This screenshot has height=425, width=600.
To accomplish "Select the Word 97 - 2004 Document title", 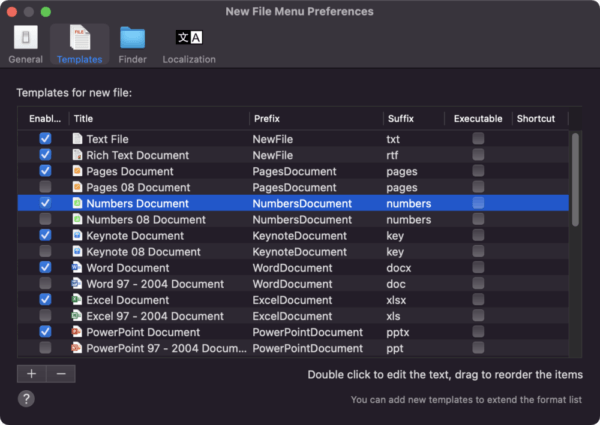I will click(155, 284).
